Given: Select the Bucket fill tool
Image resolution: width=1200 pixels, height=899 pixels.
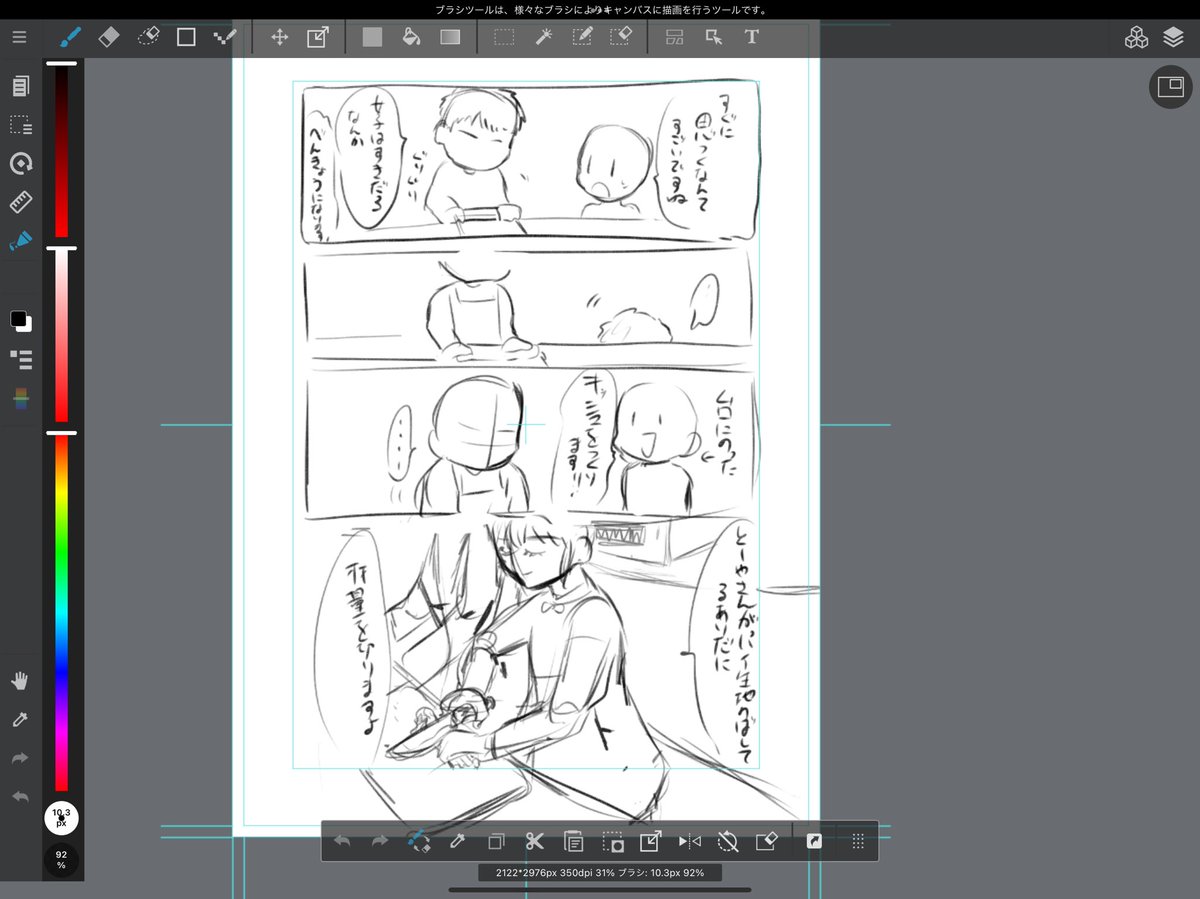Looking at the screenshot, I should (410, 38).
